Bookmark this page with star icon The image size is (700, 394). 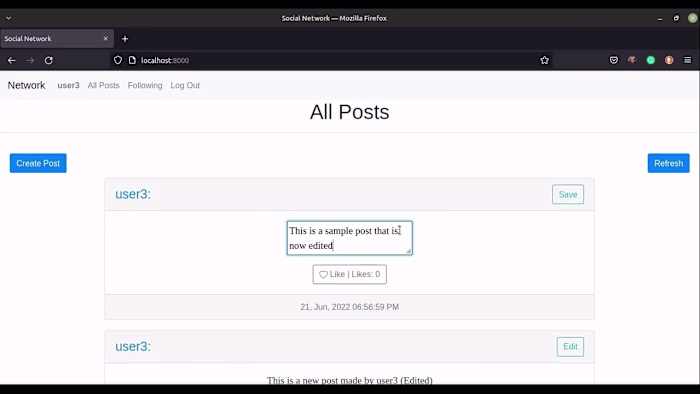click(544, 60)
